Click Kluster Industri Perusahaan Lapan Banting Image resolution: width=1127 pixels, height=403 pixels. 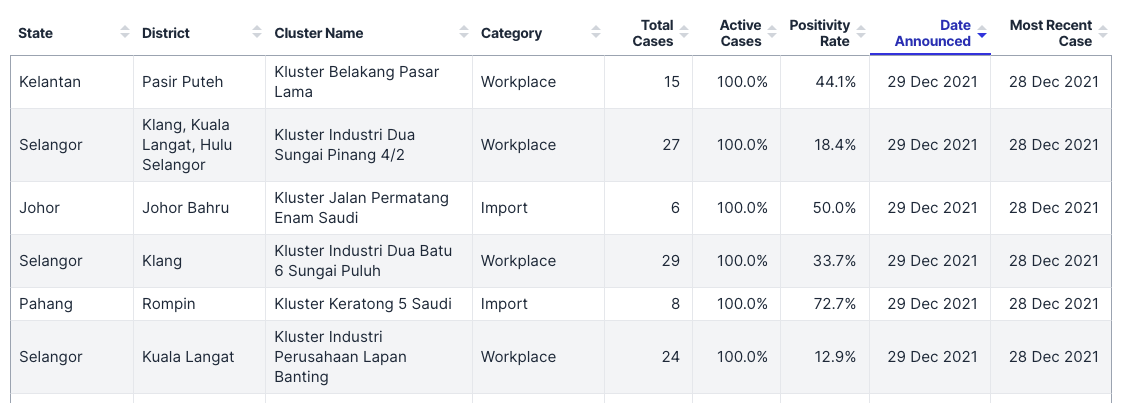tap(342, 357)
